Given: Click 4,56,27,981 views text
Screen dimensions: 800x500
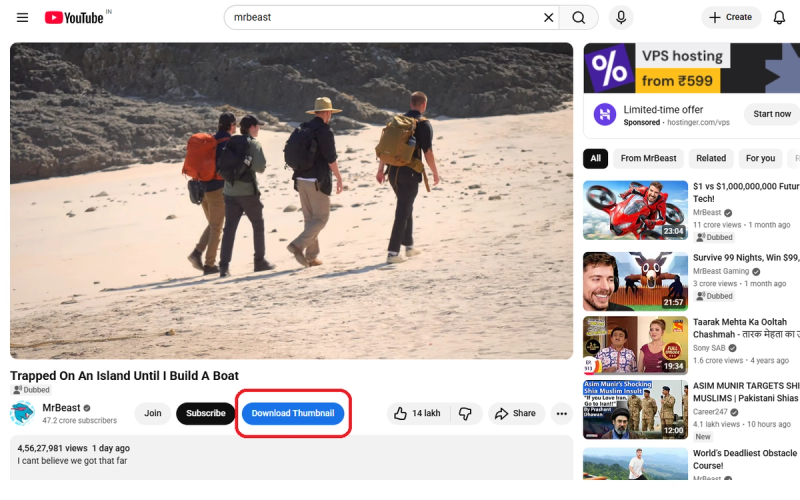Looking at the screenshot, I should tap(53, 448).
